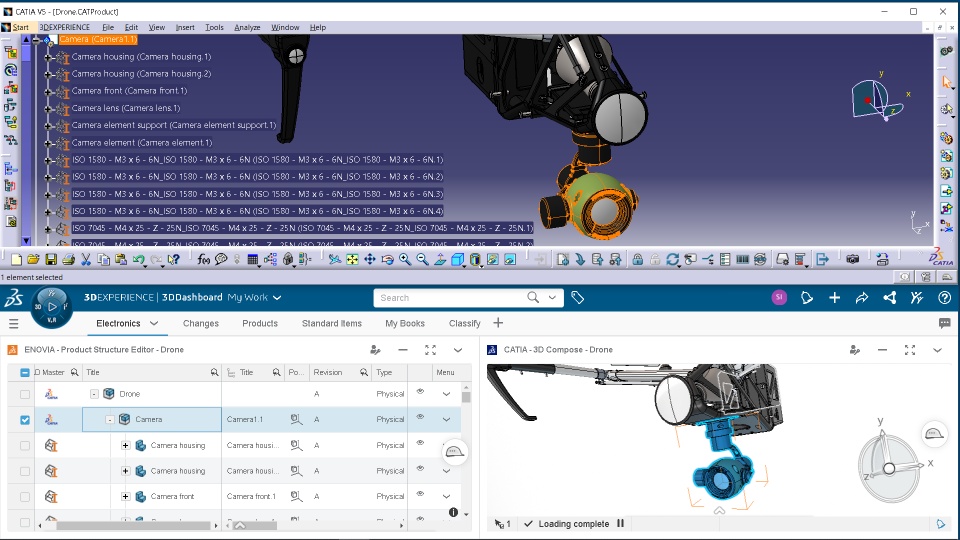Select the Rotate view tool
Screen dimensions: 960x540
[388, 260]
